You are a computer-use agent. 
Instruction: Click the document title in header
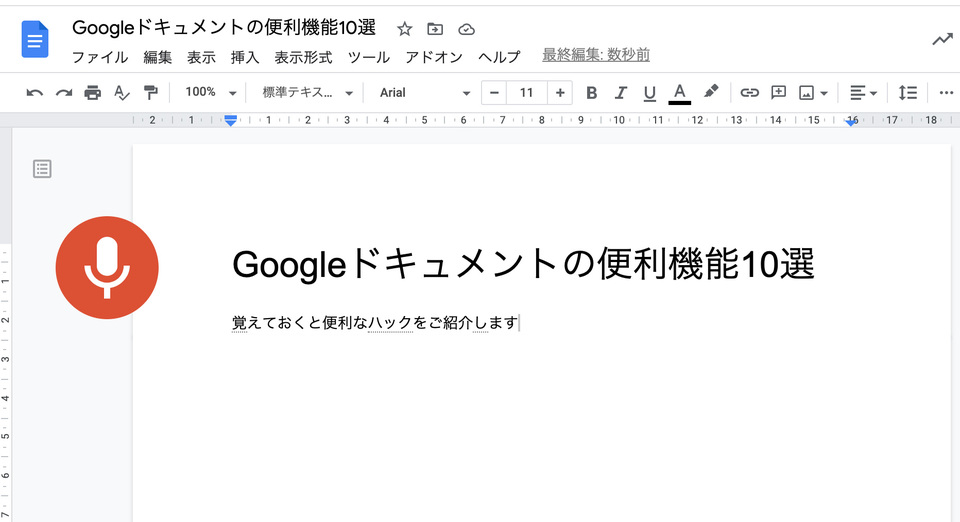point(224,28)
